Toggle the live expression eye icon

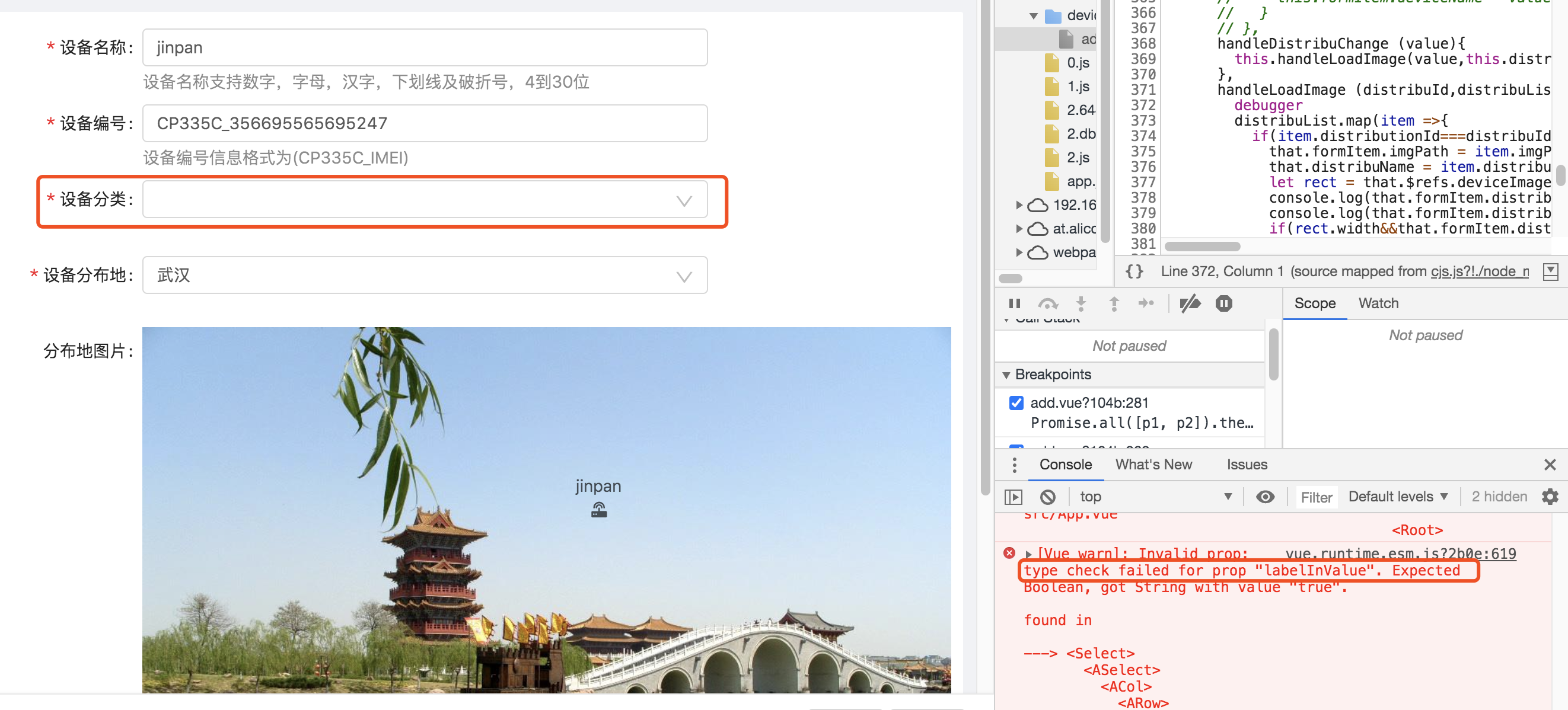point(1265,497)
